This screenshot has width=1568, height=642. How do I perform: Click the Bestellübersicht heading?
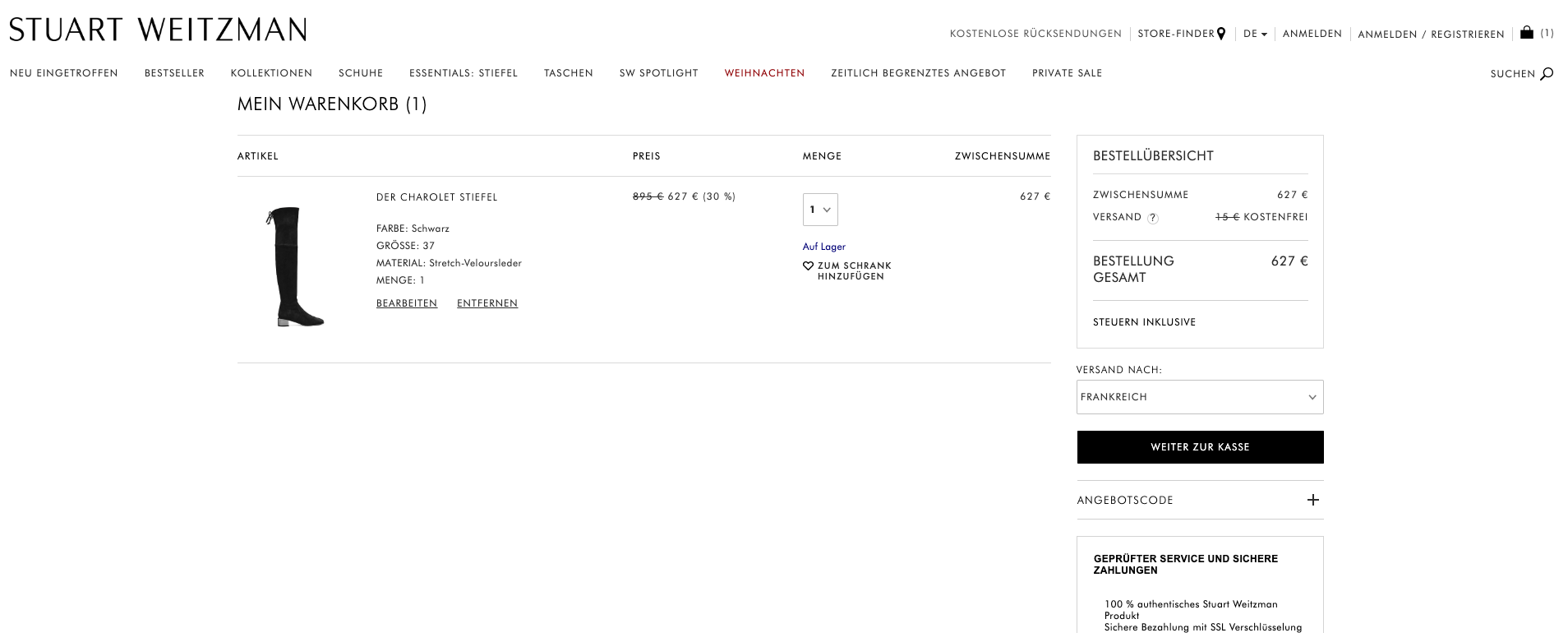(x=1153, y=156)
